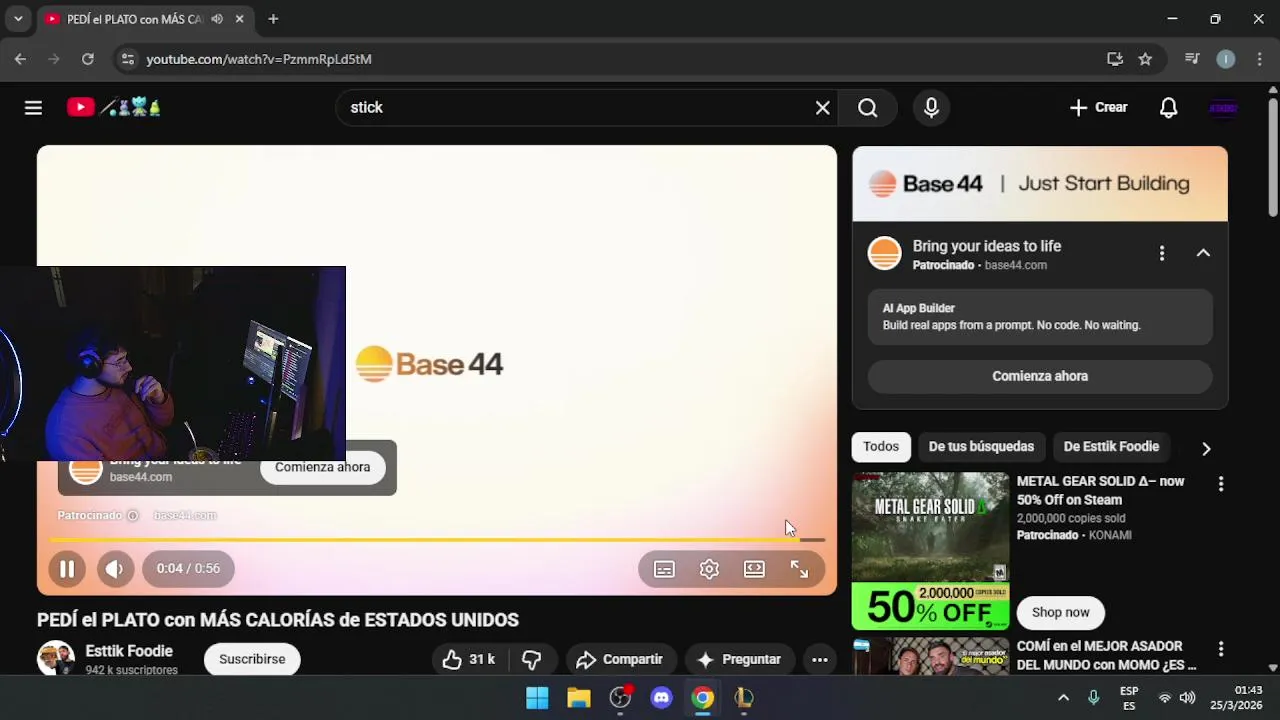Bookmark this page with star
This screenshot has height=720, width=1280.
point(1145,59)
